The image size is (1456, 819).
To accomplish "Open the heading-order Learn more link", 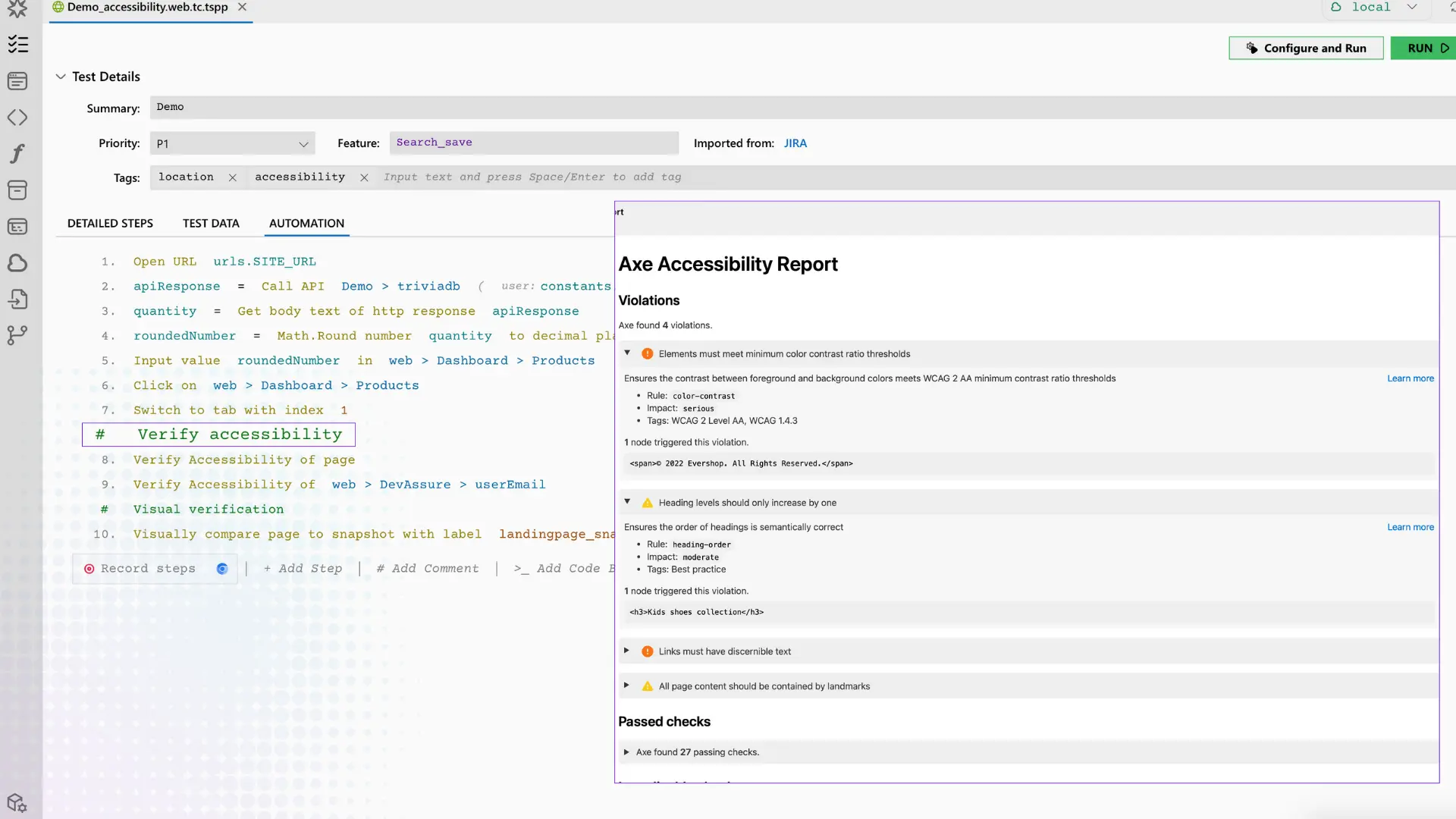I will 1410,527.
